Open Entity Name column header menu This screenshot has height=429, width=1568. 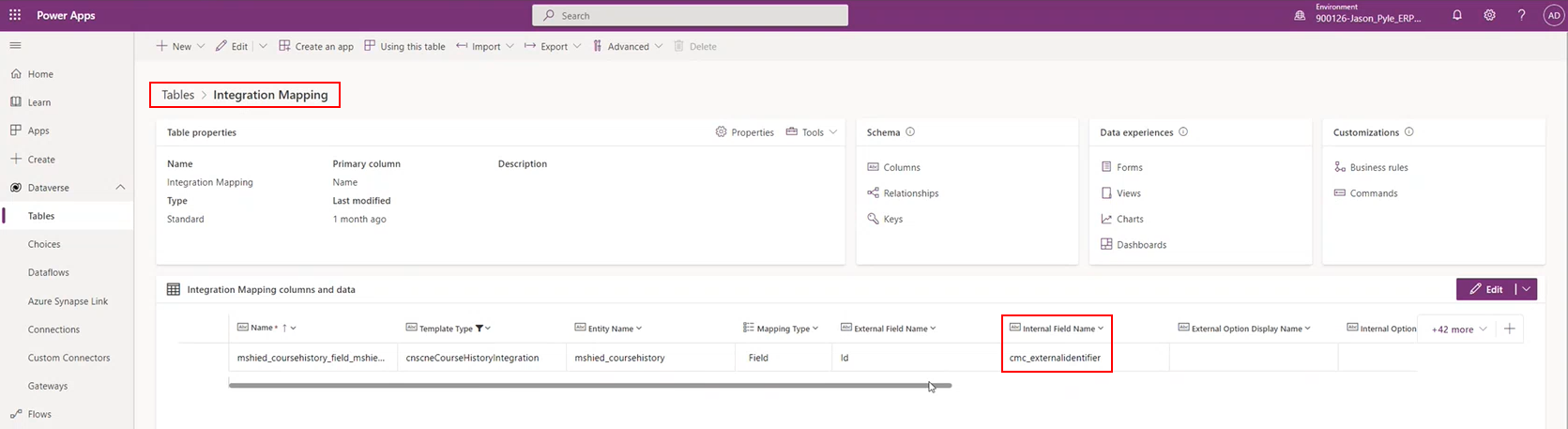point(608,329)
